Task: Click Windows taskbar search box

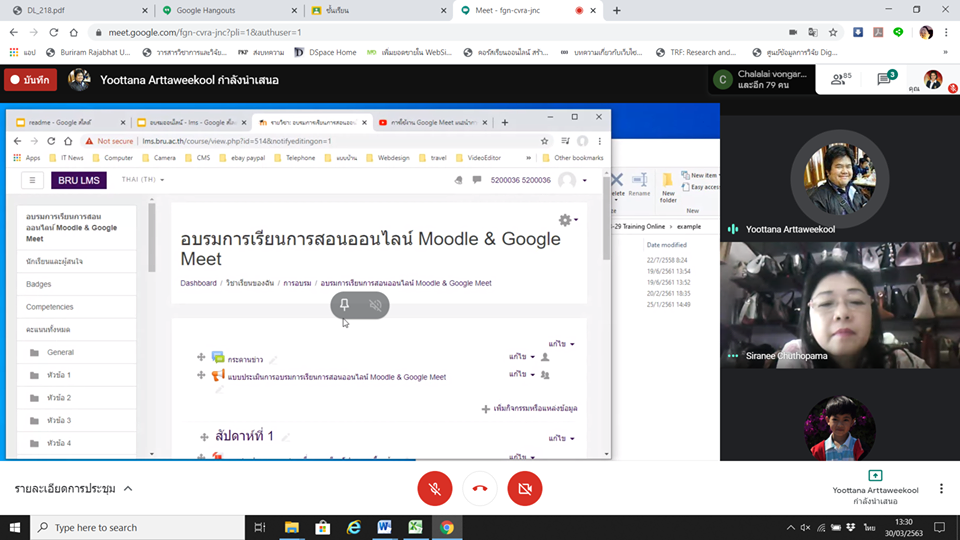Action: click(137, 527)
